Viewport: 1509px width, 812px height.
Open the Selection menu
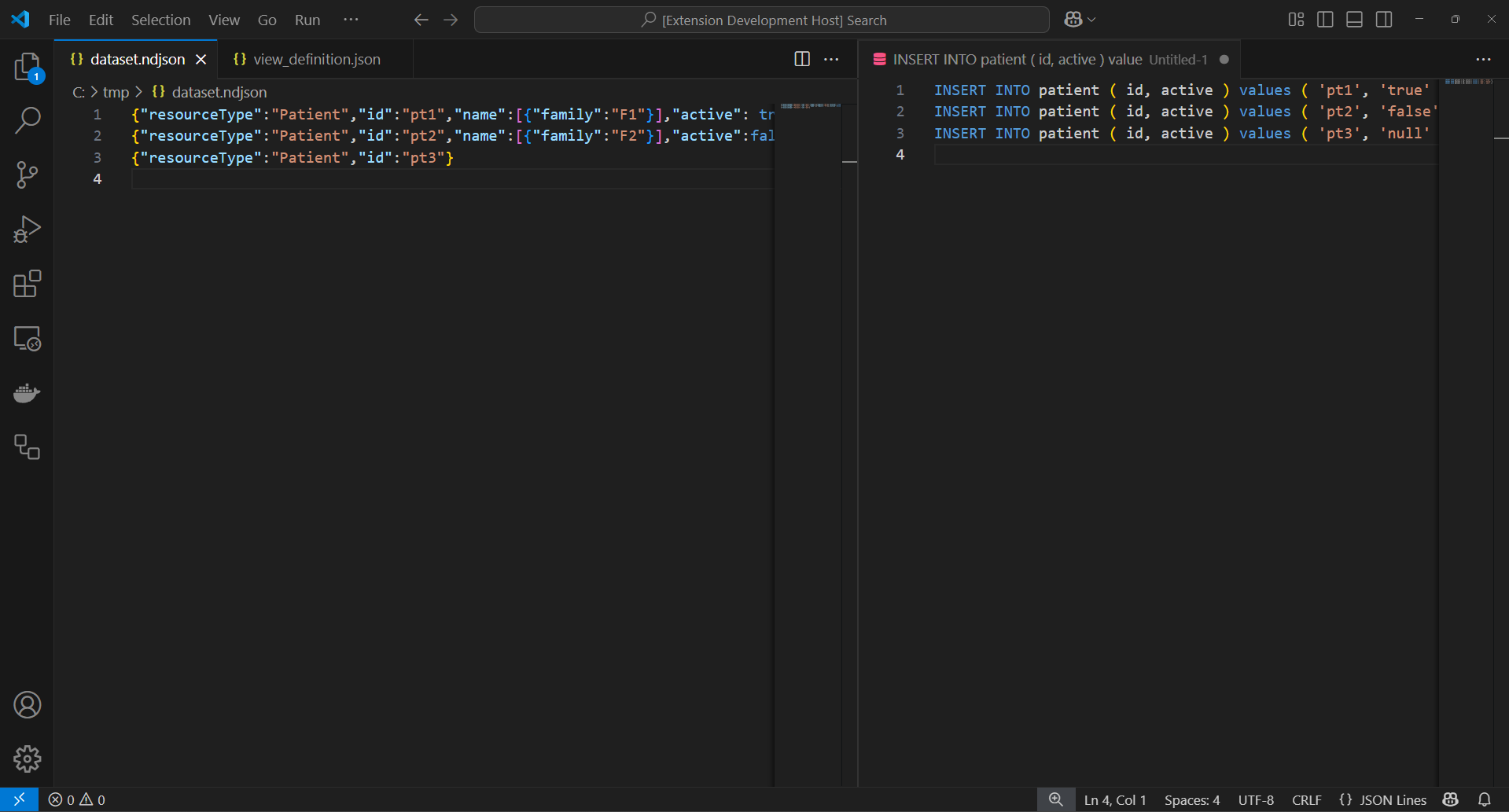click(x=160, y=20)
